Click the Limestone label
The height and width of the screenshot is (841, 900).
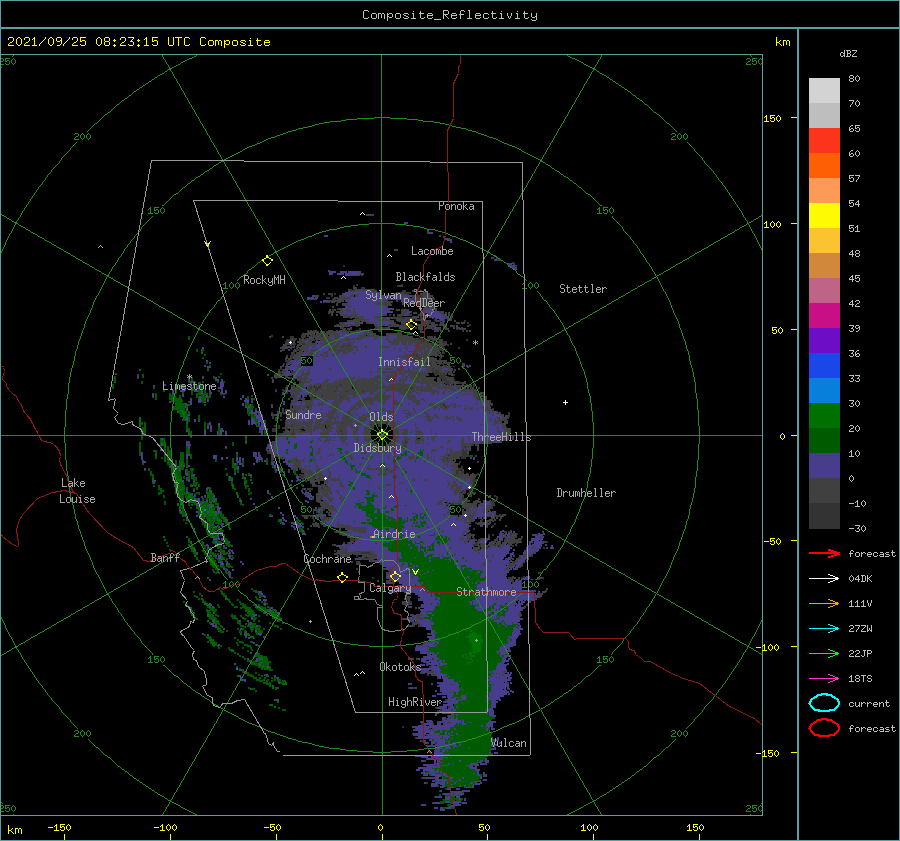pyautogui.click(x=189, y=386)
